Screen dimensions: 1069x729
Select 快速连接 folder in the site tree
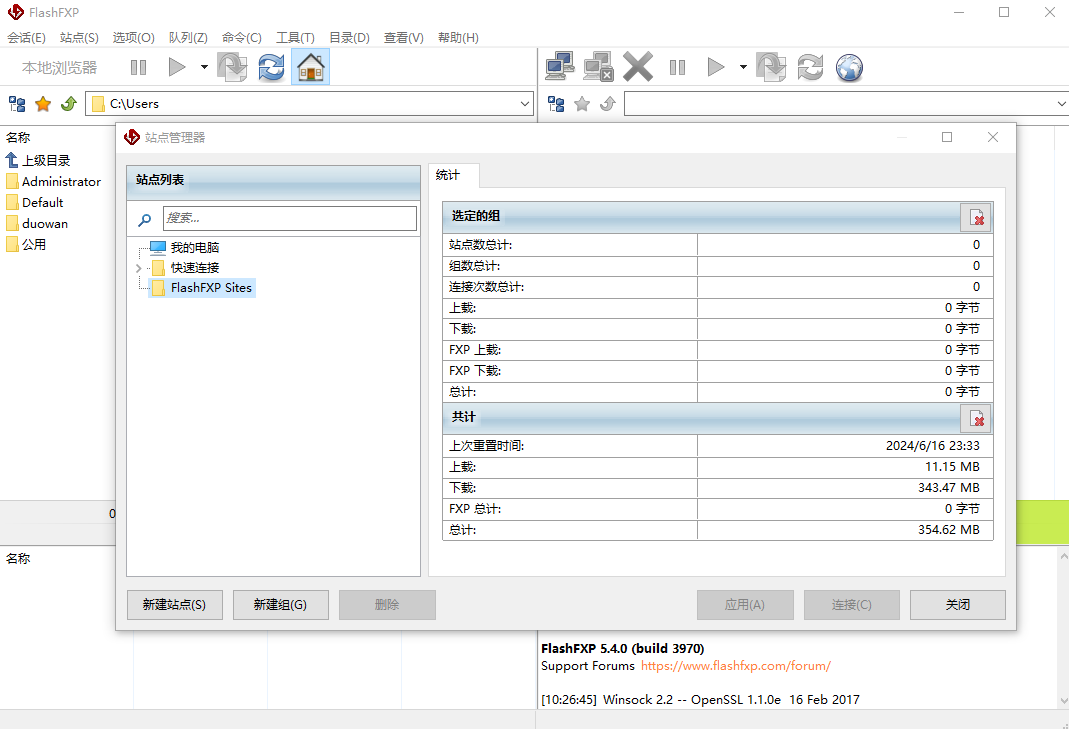click(x=195, y=268)
